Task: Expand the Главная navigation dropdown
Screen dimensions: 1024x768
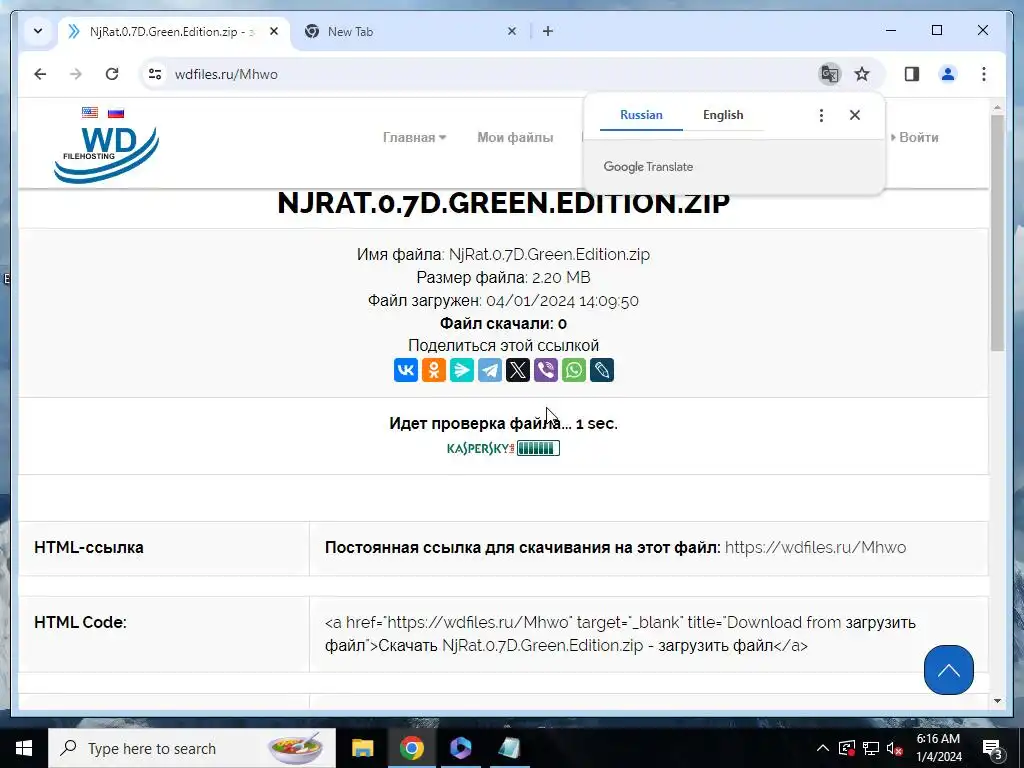Action: (x=414, y=137)
